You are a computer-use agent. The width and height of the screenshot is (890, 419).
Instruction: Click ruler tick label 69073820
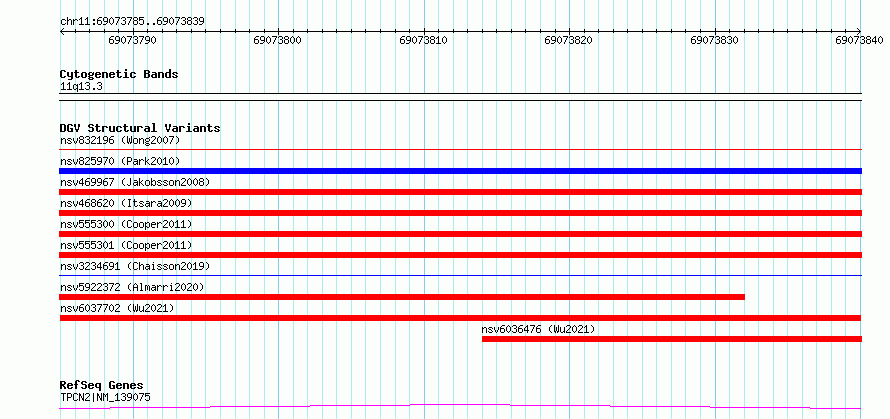569,40
